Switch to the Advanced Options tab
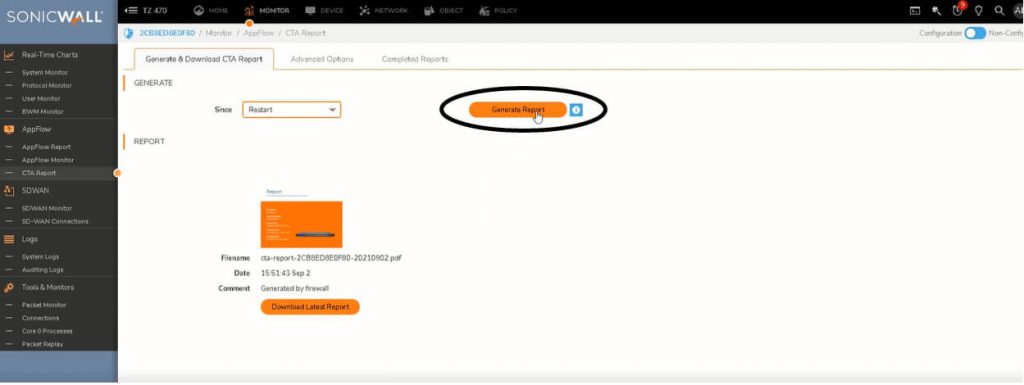Image resolution: width=1024 pixels, height=385 pixels. [322, 59]
